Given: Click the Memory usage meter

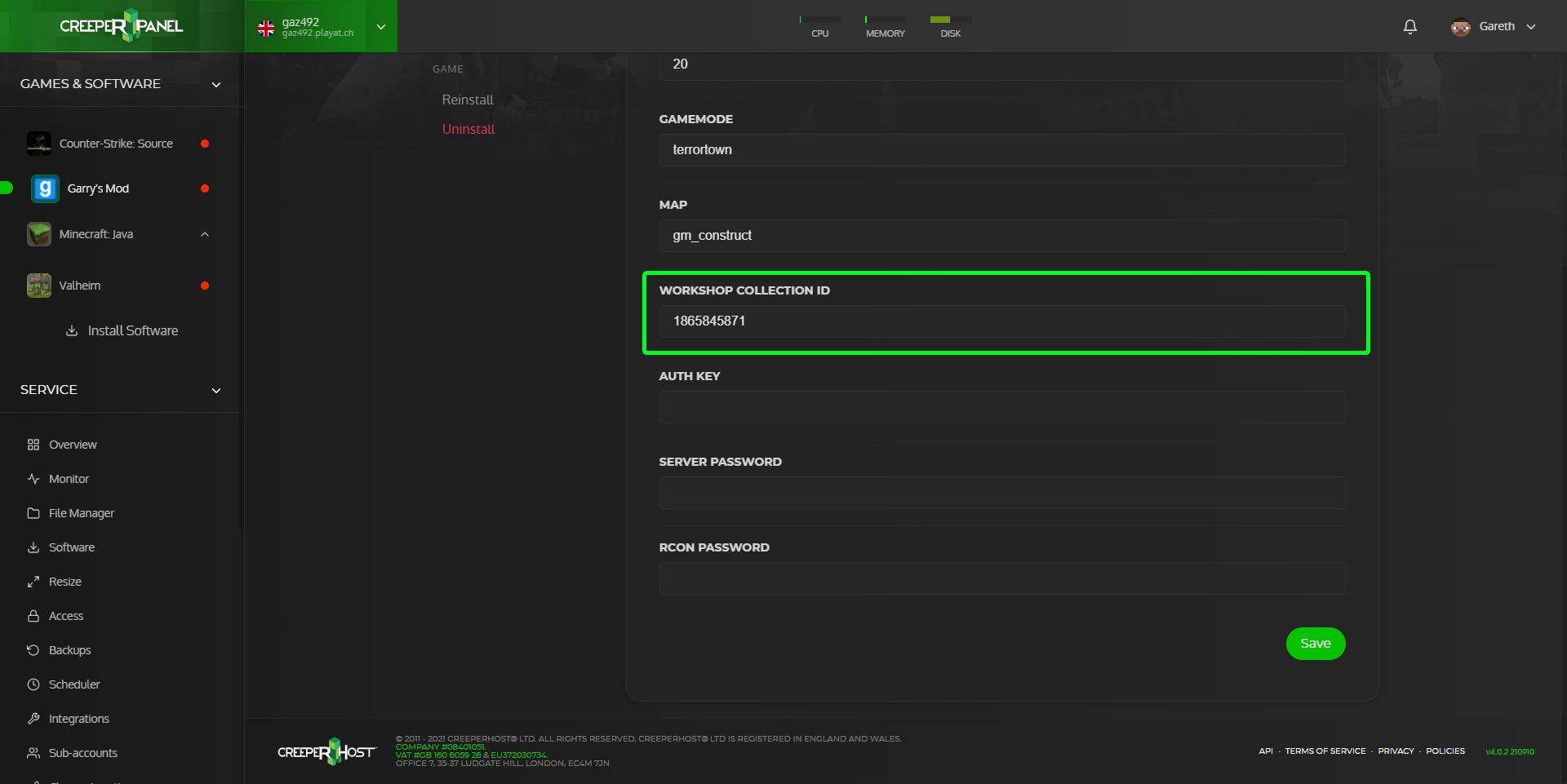Looking at the screenshot, I should point(886,26).
